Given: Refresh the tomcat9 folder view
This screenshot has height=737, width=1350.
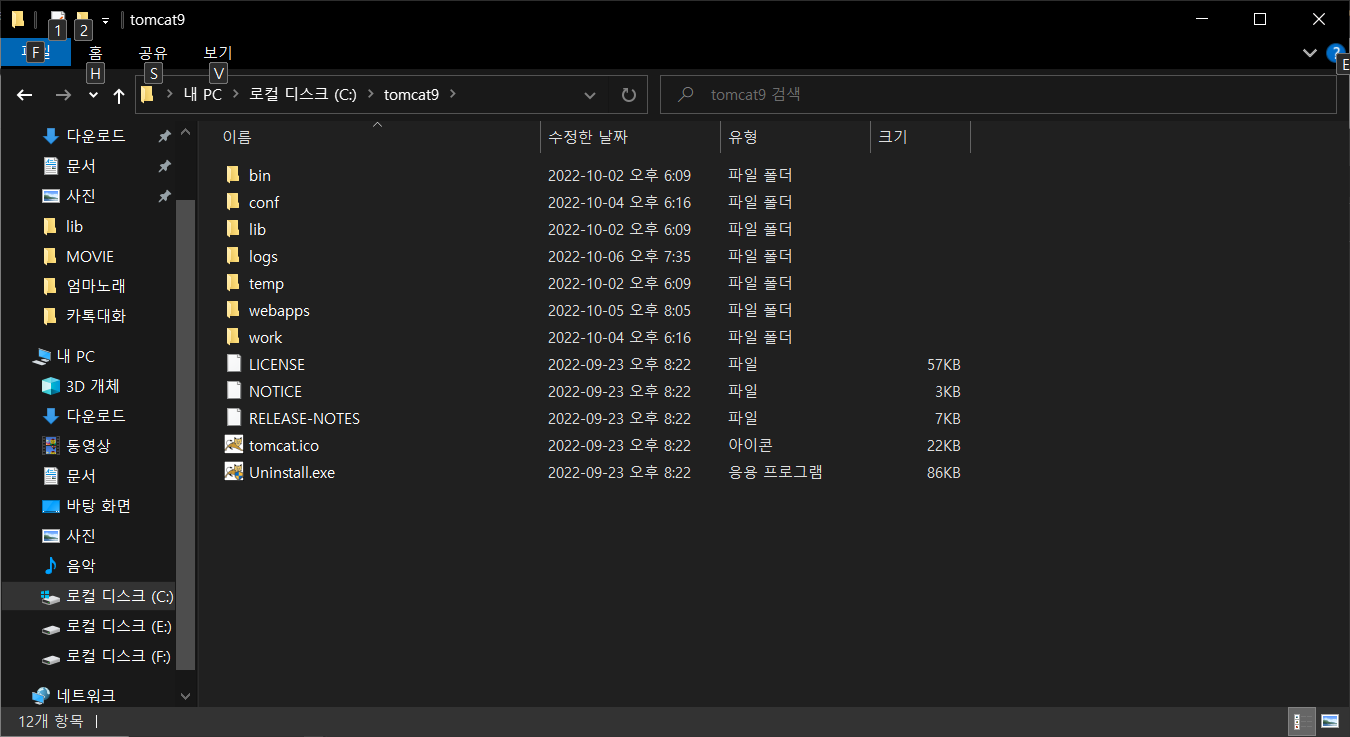Looking at the screenshot, I should (628, 95).
